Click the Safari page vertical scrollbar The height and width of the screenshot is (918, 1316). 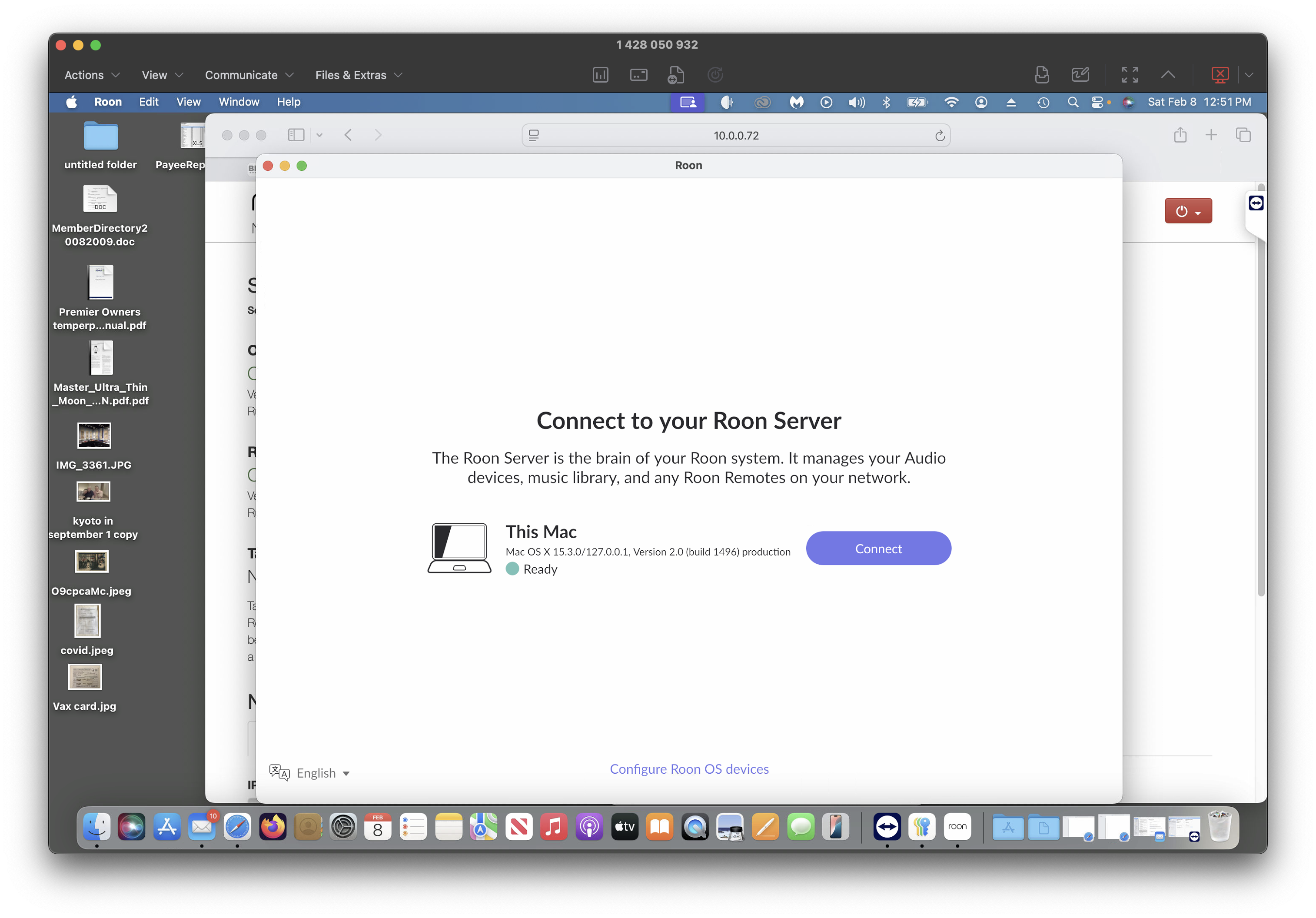coord(1260,390)
